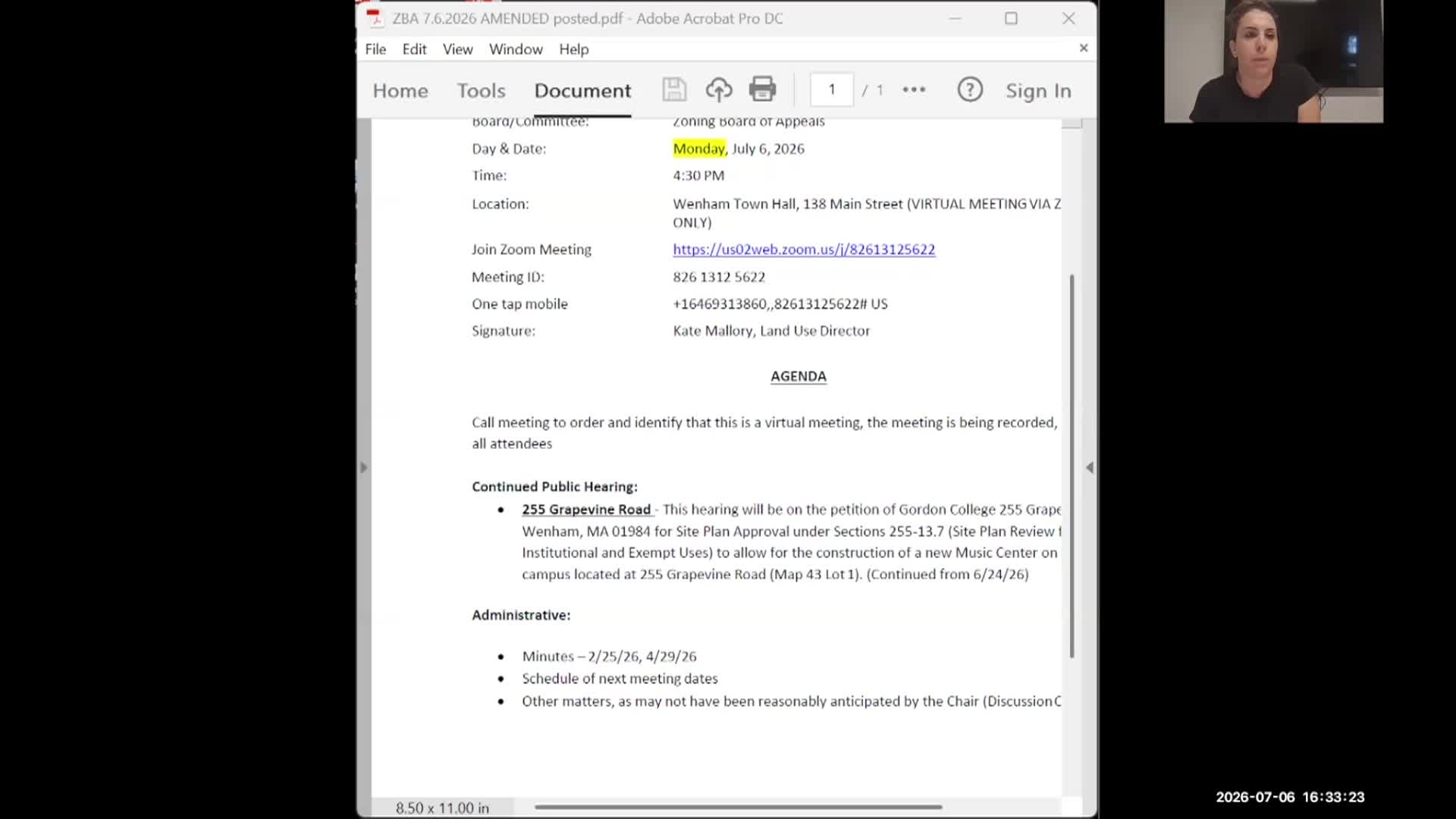The image size is (1456, 819).
Task: Click the upload to cloud icon
Action: (x=719, y=89)
